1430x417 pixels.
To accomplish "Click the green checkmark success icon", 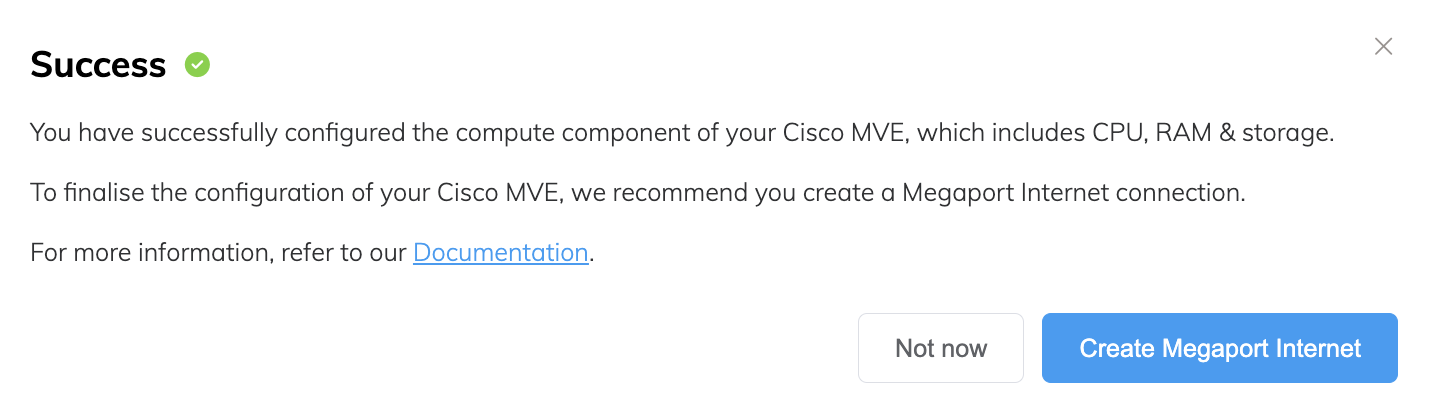I will pos(198,65).
